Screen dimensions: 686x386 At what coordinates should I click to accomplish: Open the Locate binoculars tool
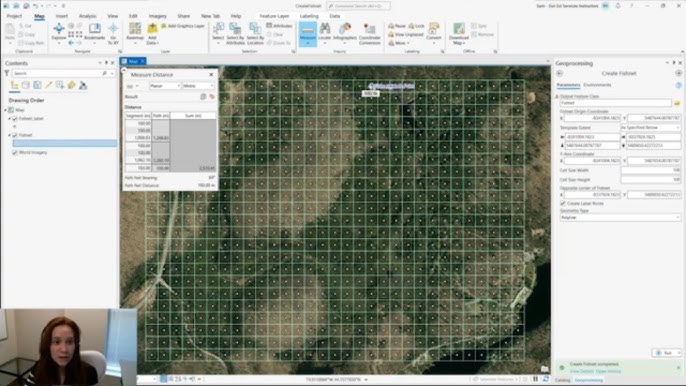[325, 32]
